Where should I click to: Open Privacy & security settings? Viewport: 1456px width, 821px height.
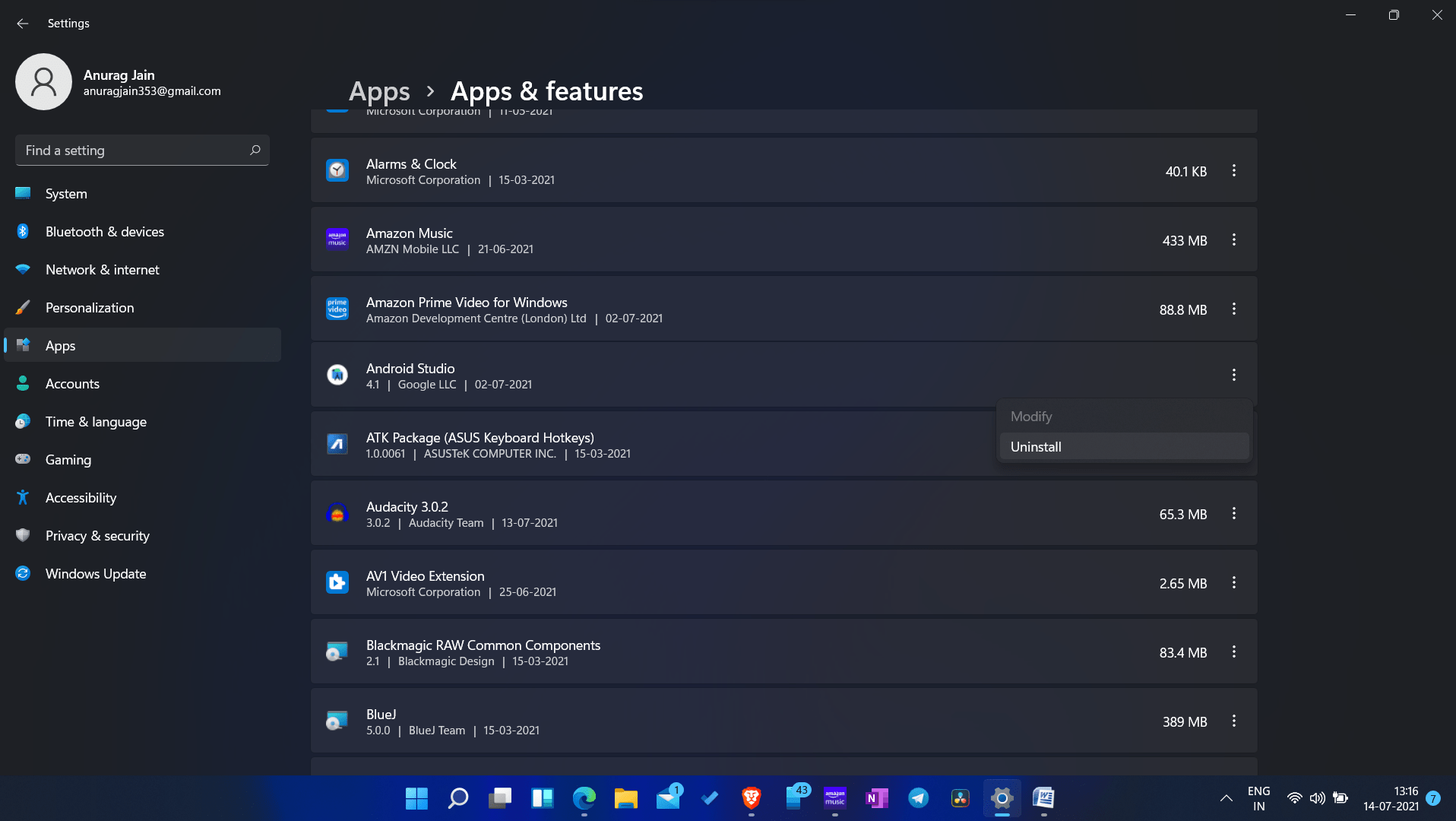(142, 536)
